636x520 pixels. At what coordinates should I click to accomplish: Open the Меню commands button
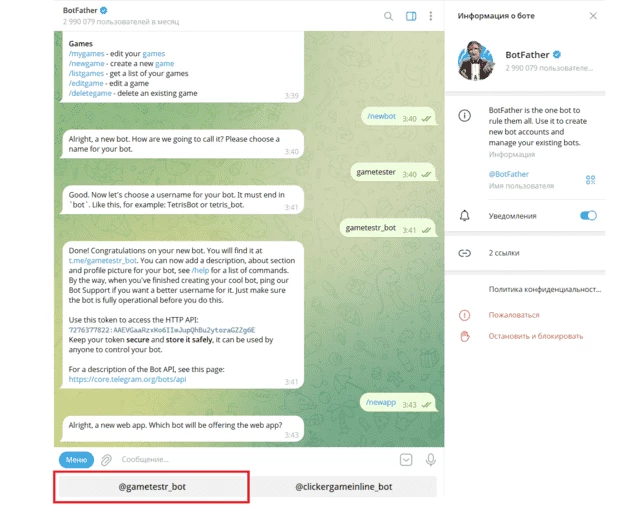[x=76, y=460]
